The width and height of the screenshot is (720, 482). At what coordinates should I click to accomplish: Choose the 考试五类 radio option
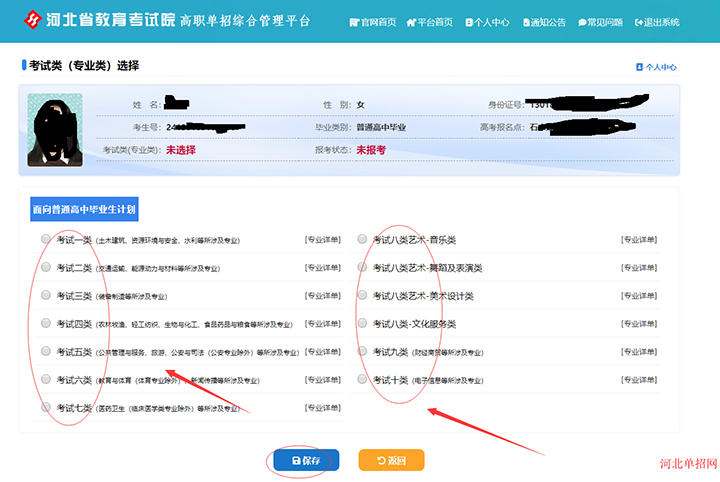point(46,351)
